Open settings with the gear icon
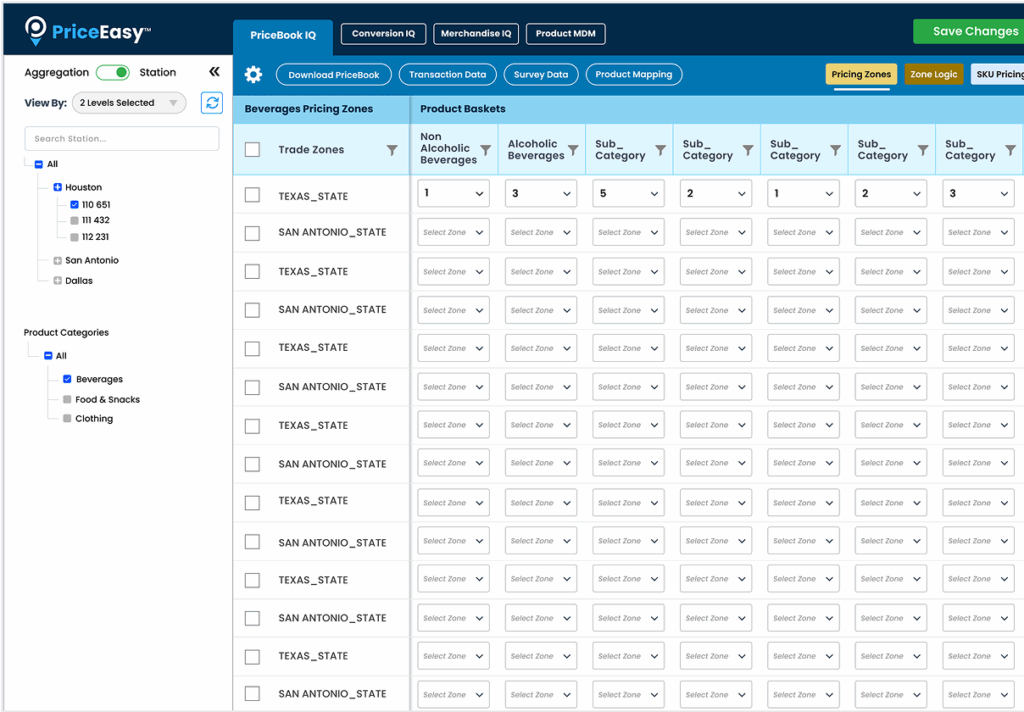Screen dimensions: 1024x712 click(253, 74)
